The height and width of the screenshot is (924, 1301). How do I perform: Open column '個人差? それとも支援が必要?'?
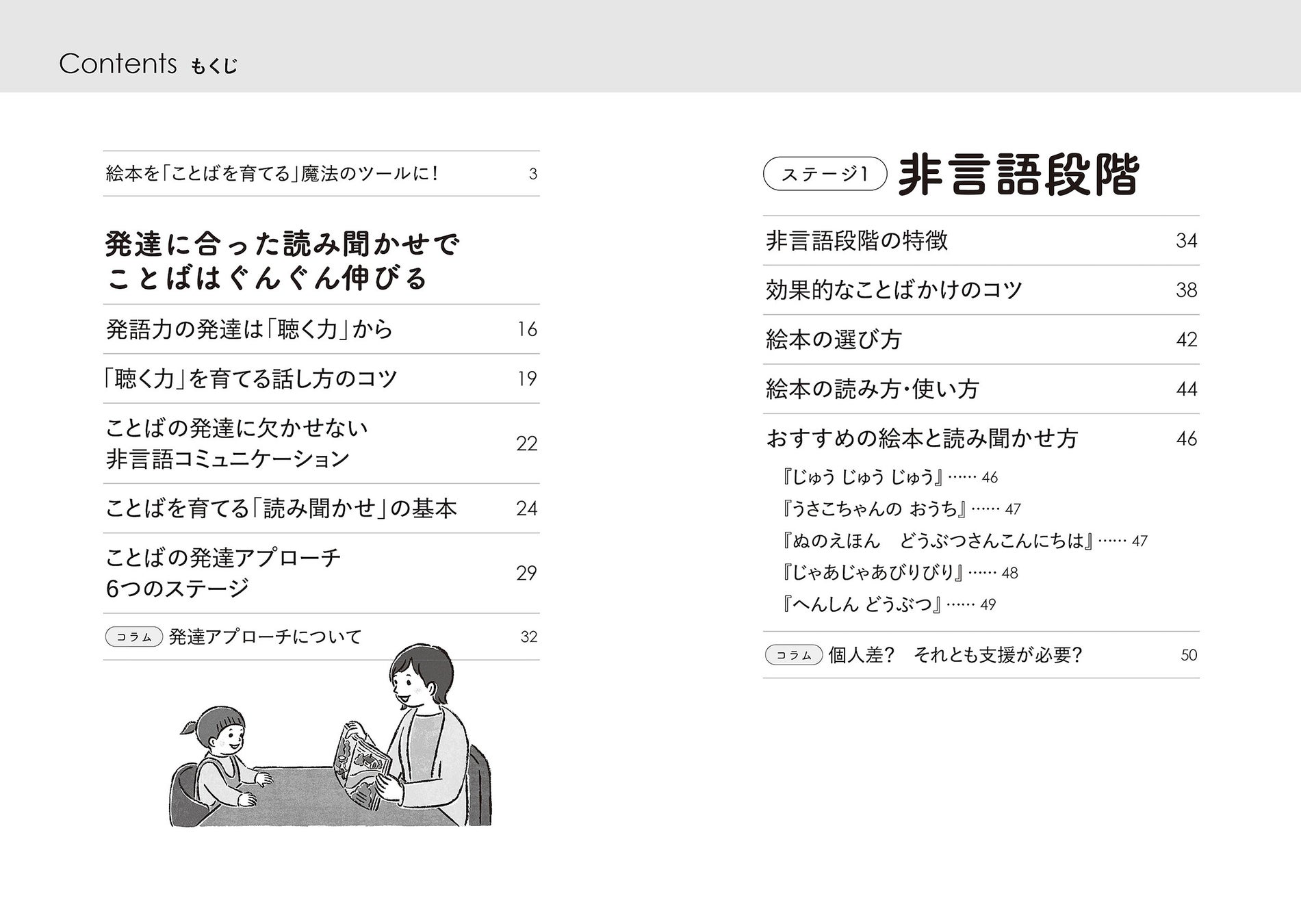(x=955, y=655)
